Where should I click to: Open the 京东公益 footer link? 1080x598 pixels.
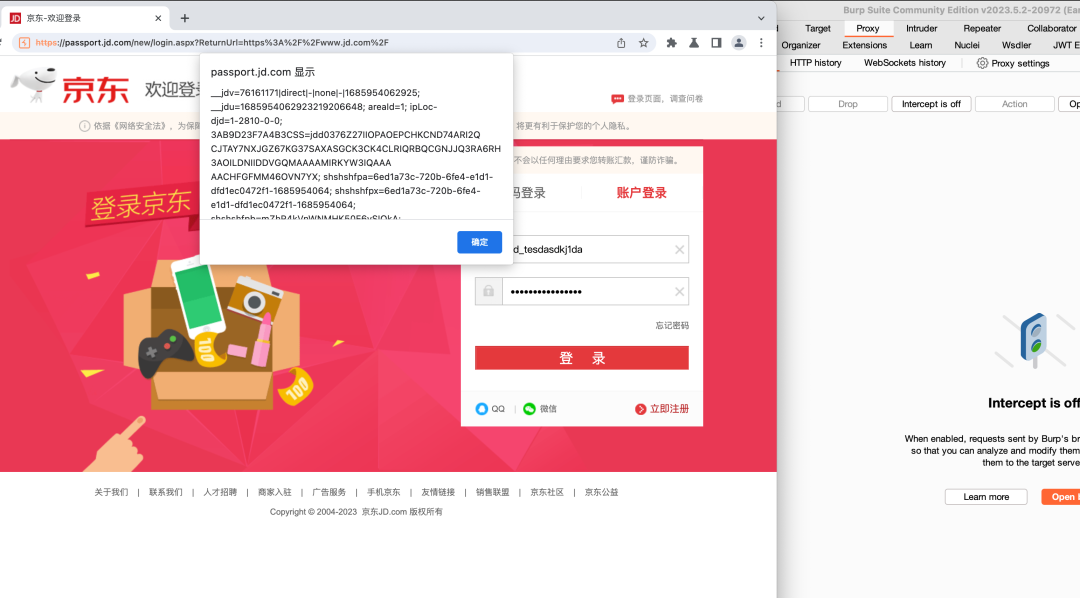[601, 492]
